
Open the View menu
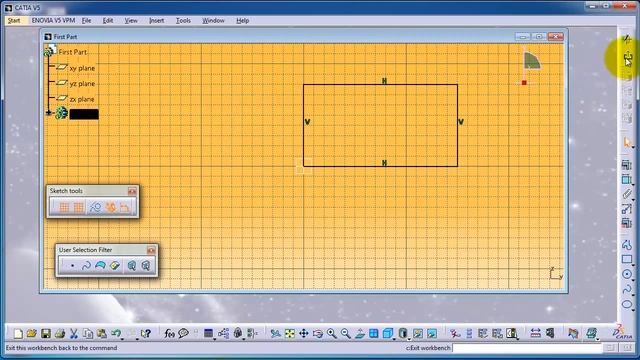pos(131,20)
